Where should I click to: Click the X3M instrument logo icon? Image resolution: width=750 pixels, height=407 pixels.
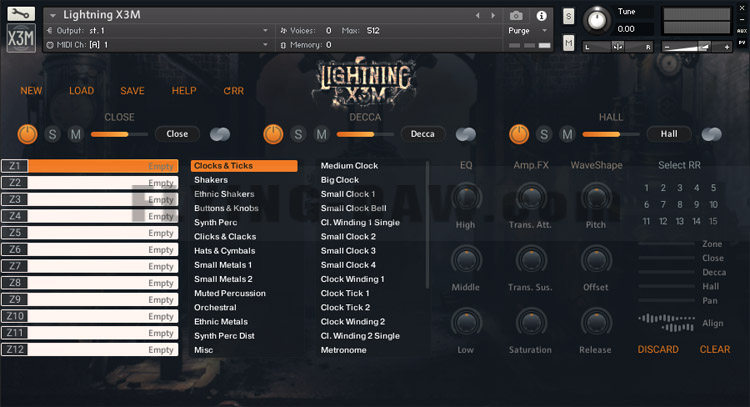point(21,38)
